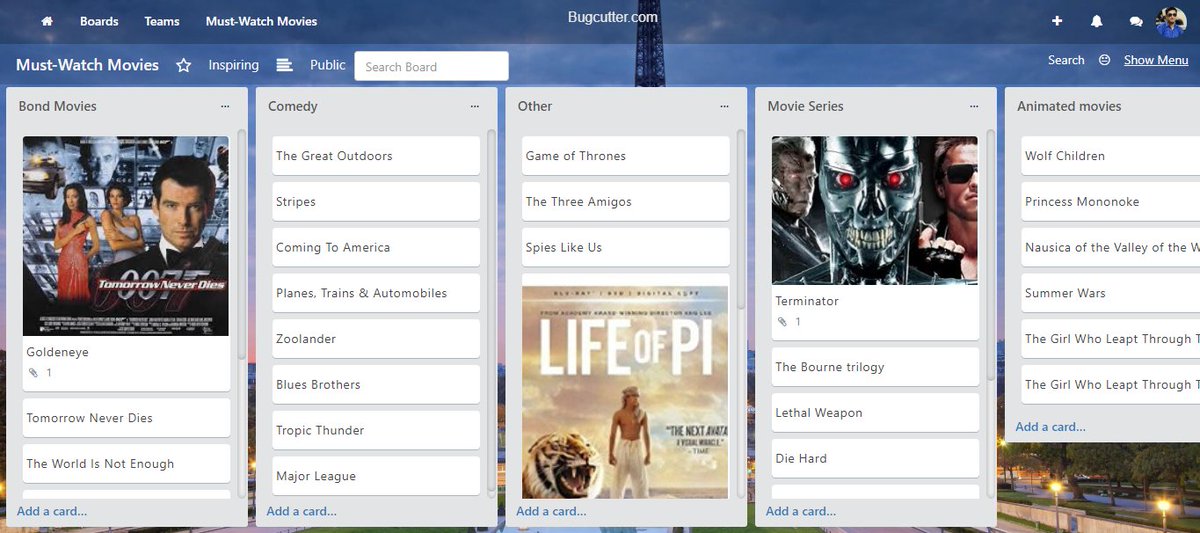
Task: Click the Inspiring team label
Action: tap(233, 65)
